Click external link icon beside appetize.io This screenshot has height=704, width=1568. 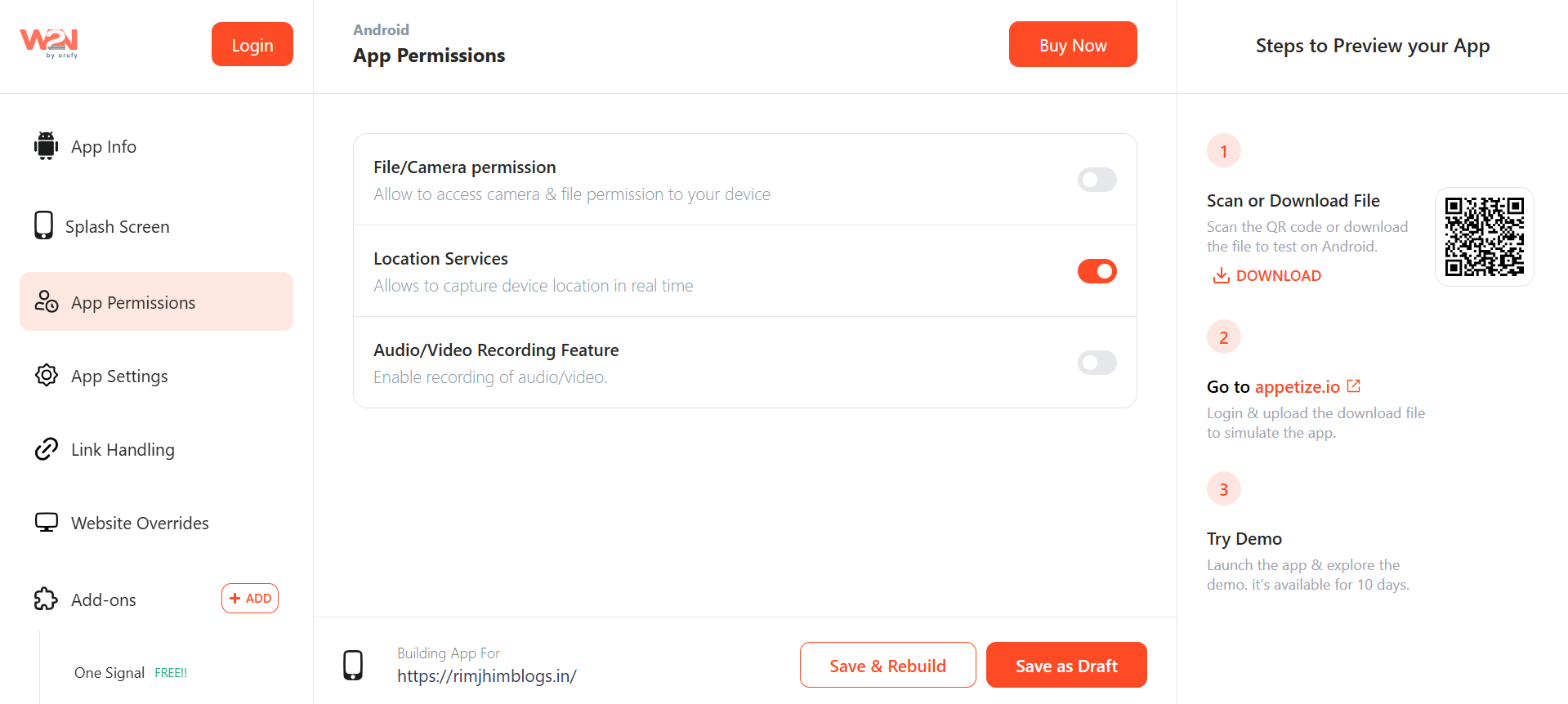click(x=1354, y=385)
